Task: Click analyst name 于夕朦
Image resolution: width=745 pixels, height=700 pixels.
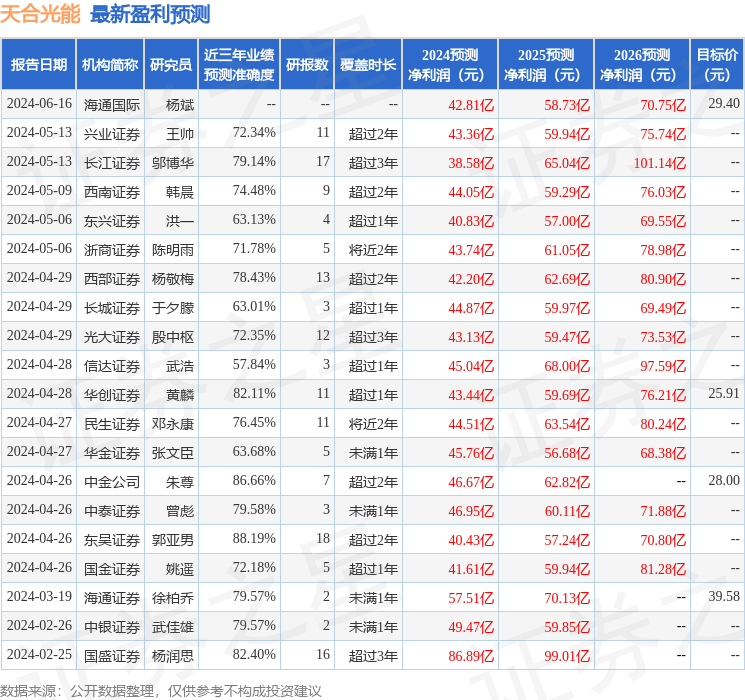Action: pos(173,307)
